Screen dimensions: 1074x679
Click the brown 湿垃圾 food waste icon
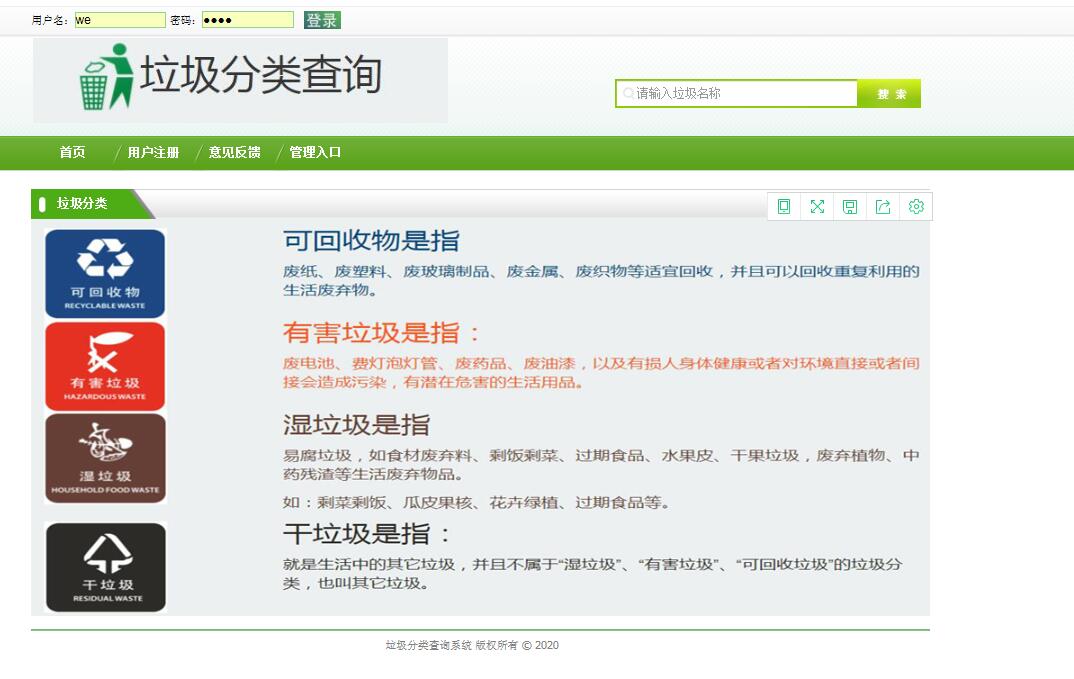click(x=105, y=458)
